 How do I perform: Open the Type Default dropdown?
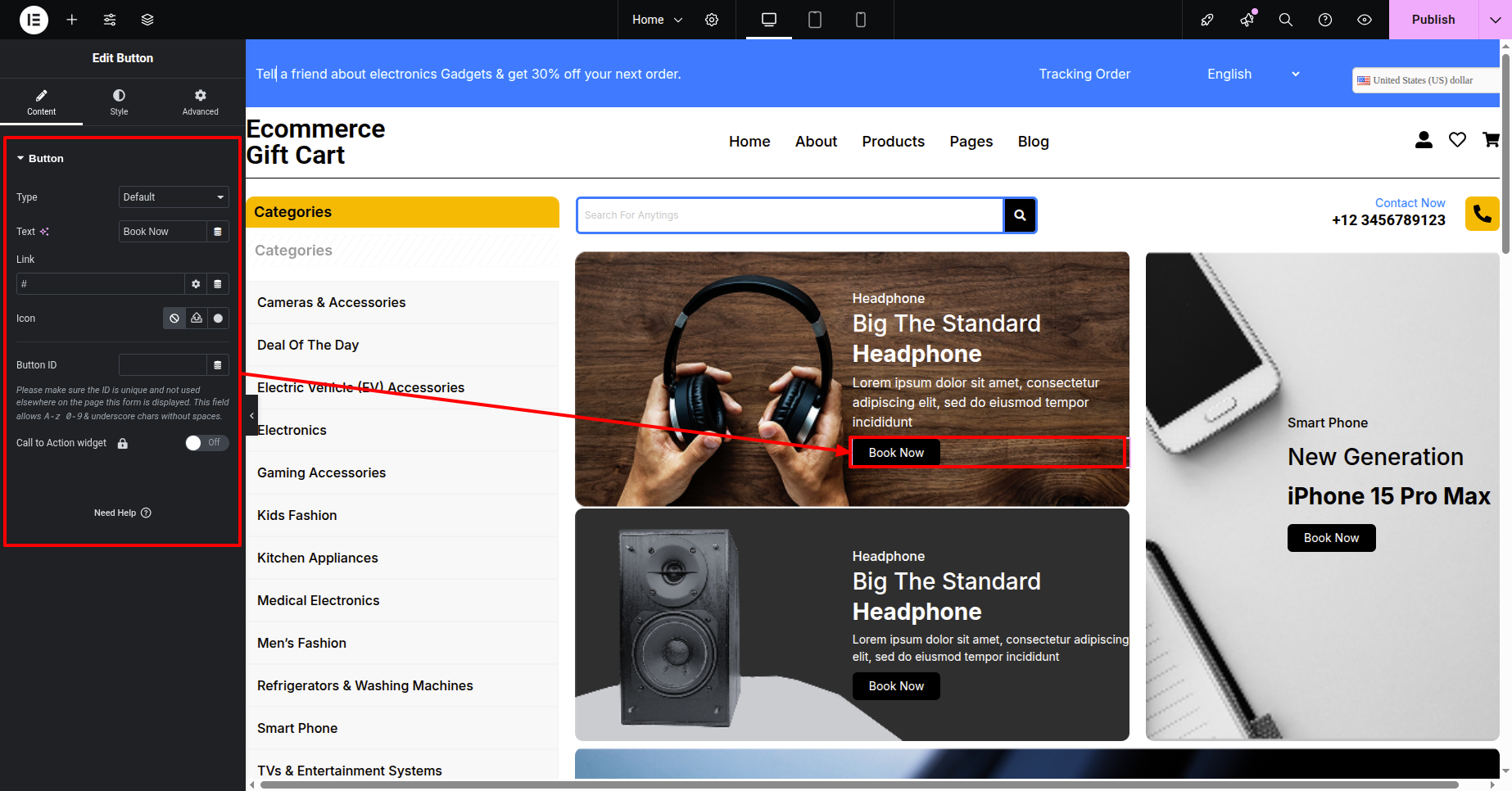(174, 197)
